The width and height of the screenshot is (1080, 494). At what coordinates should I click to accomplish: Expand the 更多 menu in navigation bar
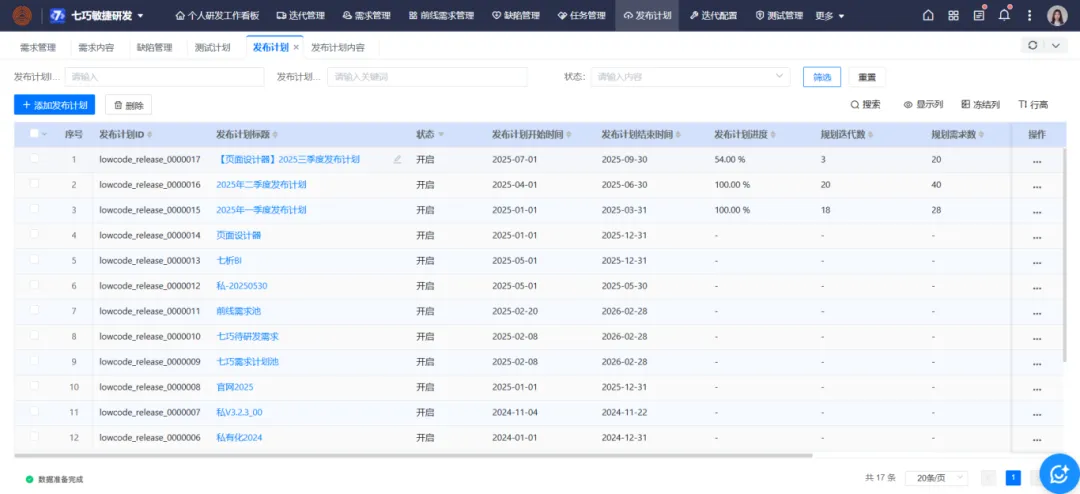pos(829,16)
